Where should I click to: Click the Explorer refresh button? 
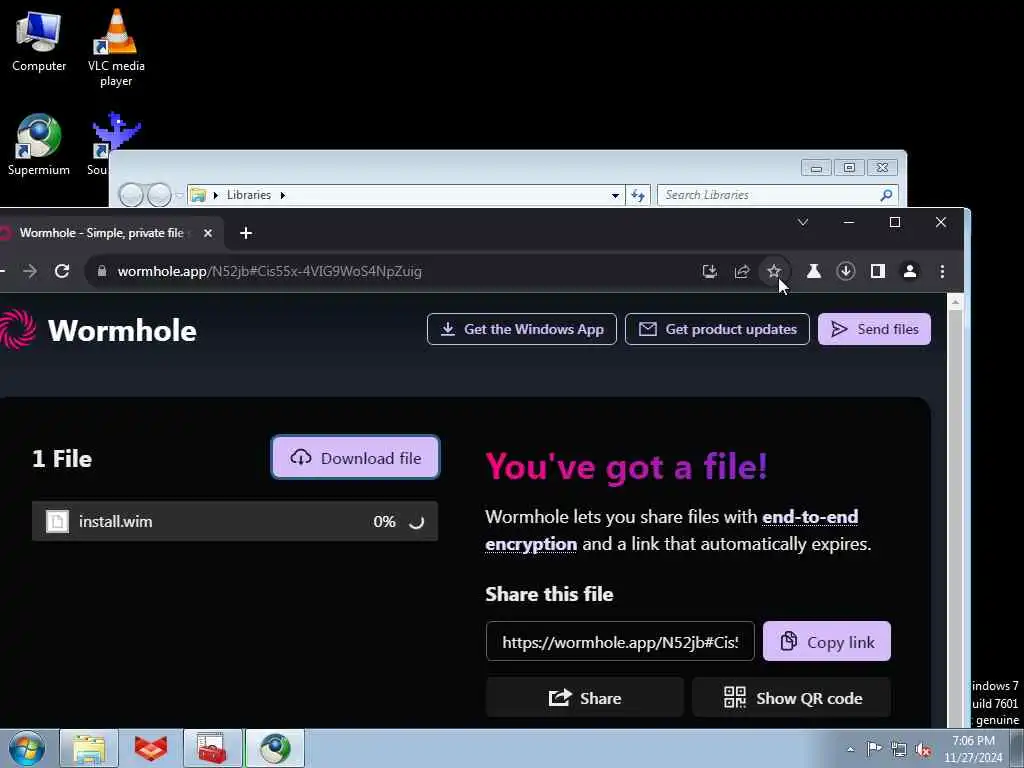(638, 195)
